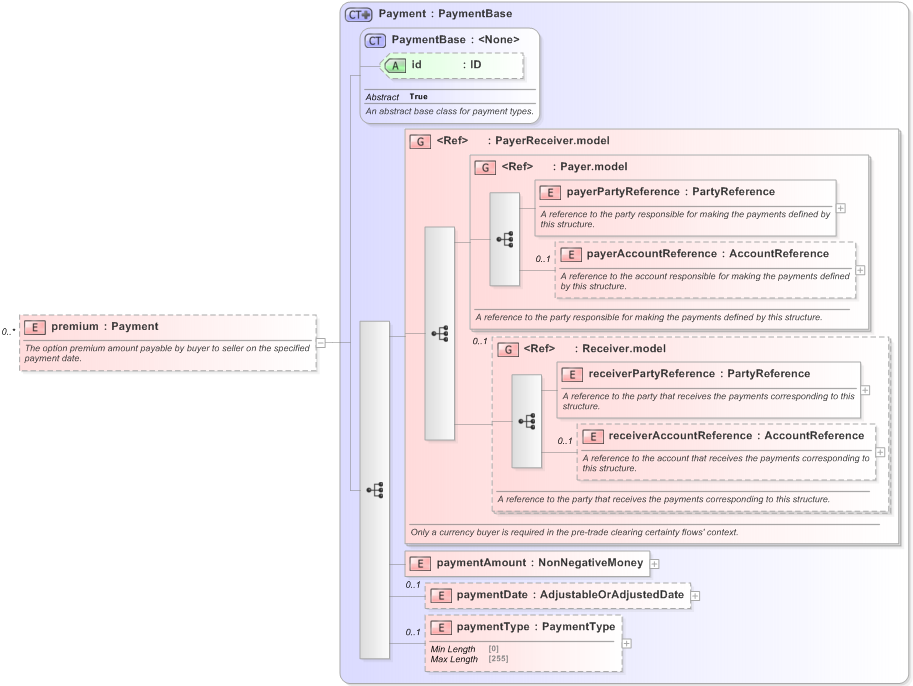The image size is (913, 686).
Task: Click the CT icon of PaymentBase : <None>
Action: tap(374, 40)
